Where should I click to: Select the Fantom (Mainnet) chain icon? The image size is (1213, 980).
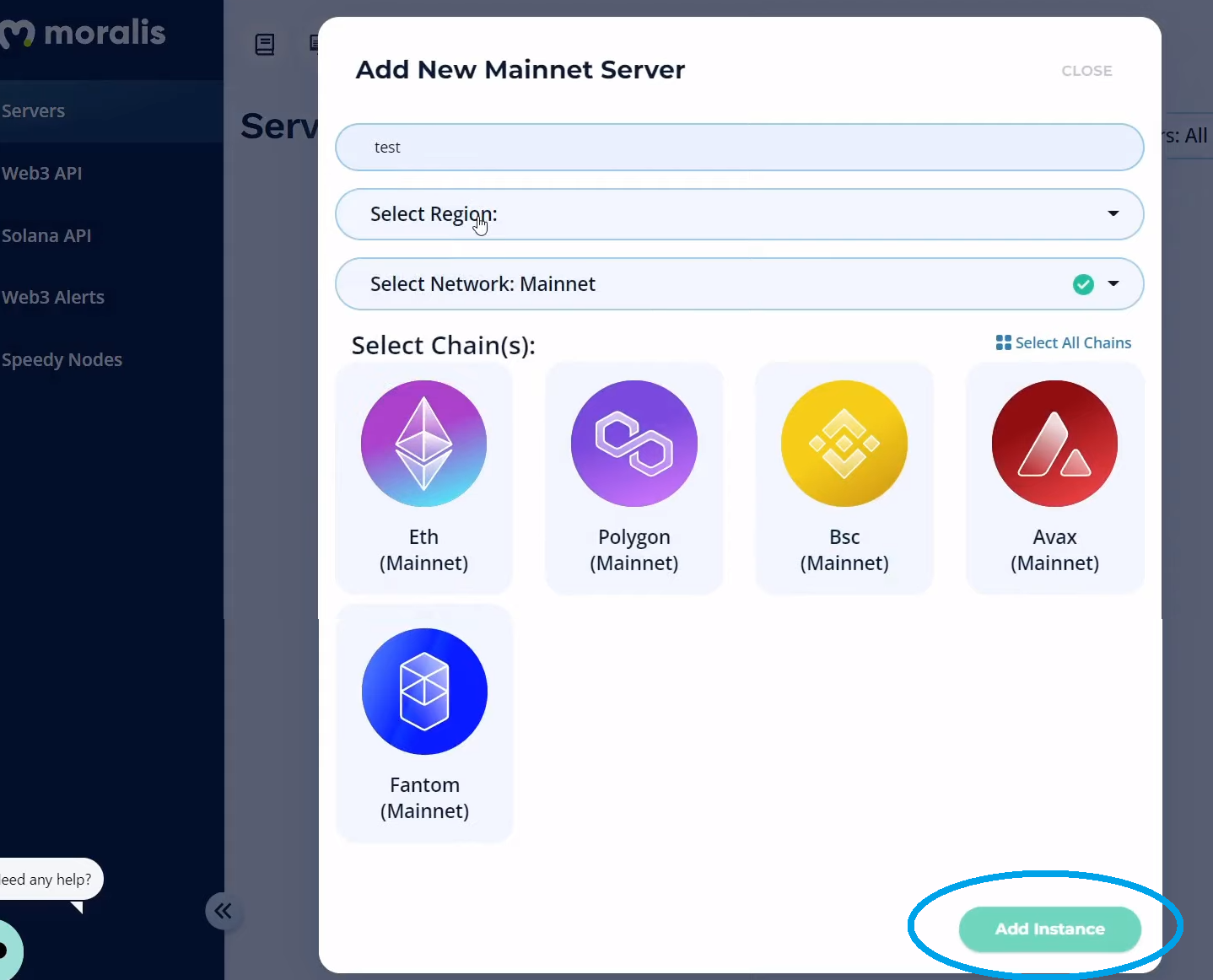(x=424, y=692)
